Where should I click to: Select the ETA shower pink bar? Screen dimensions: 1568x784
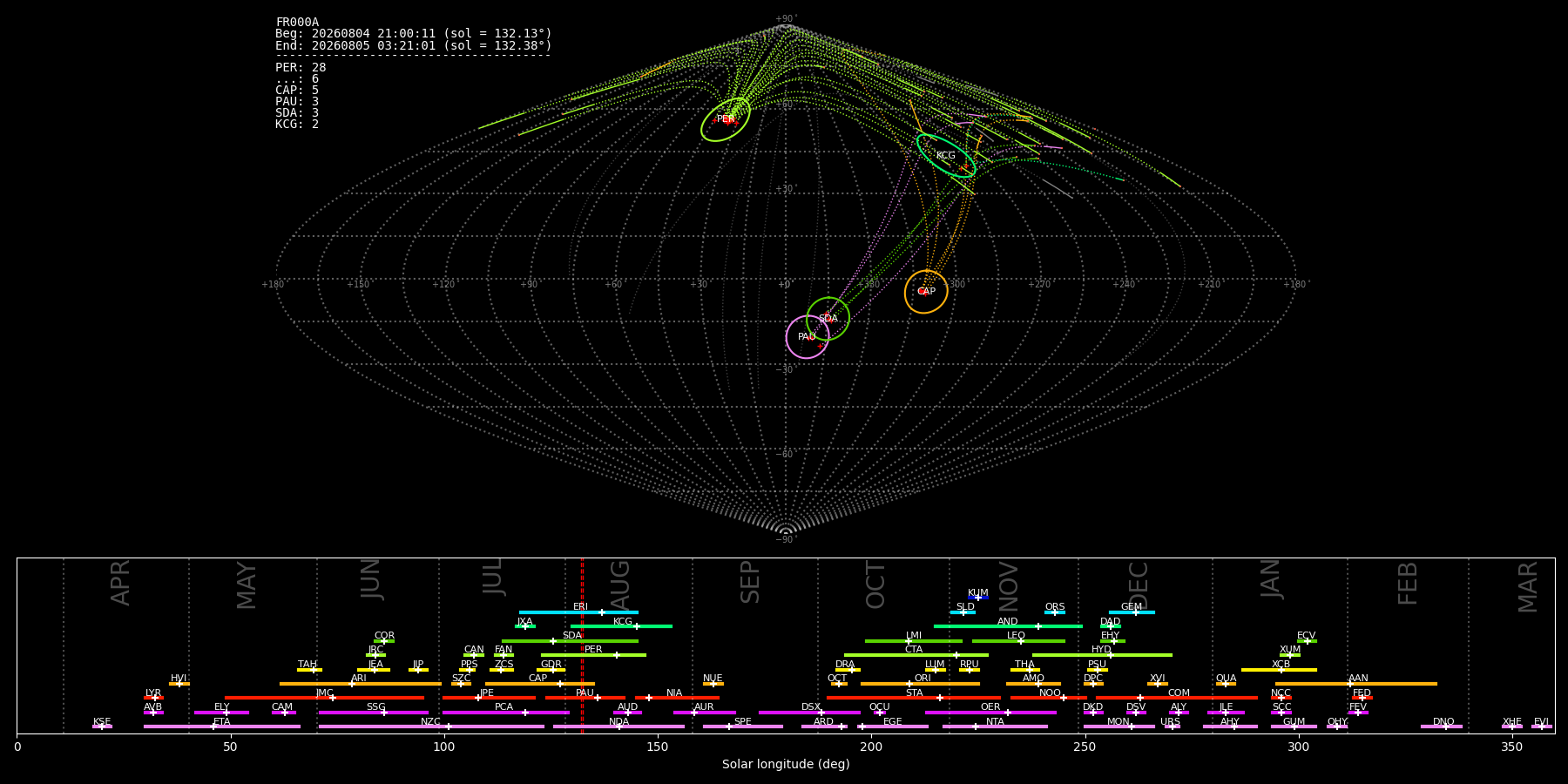coord(222,727)
